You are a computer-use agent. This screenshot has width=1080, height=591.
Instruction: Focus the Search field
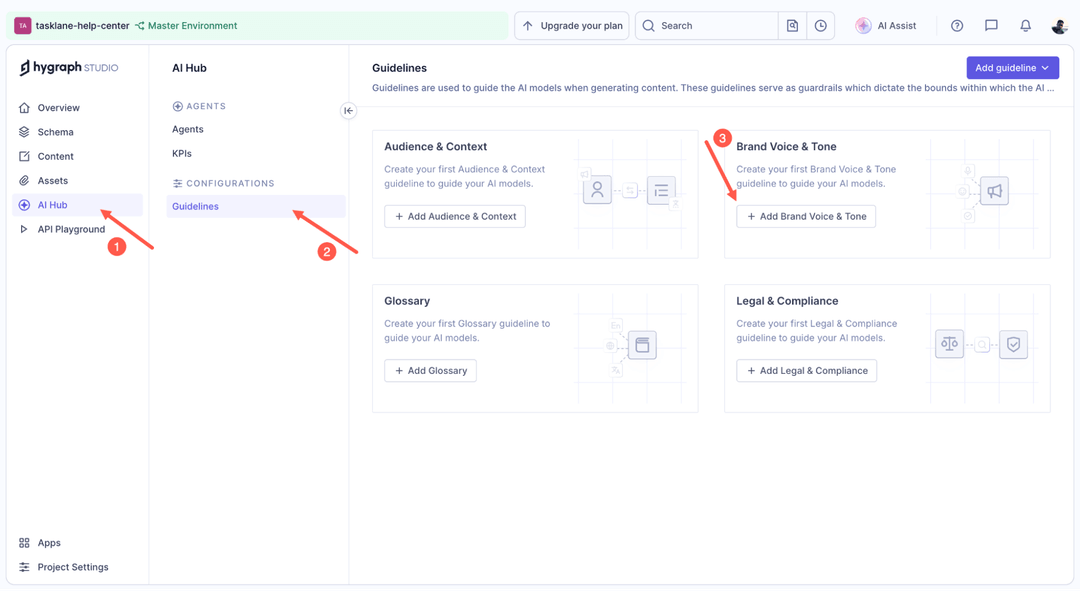tap(706, 25)
